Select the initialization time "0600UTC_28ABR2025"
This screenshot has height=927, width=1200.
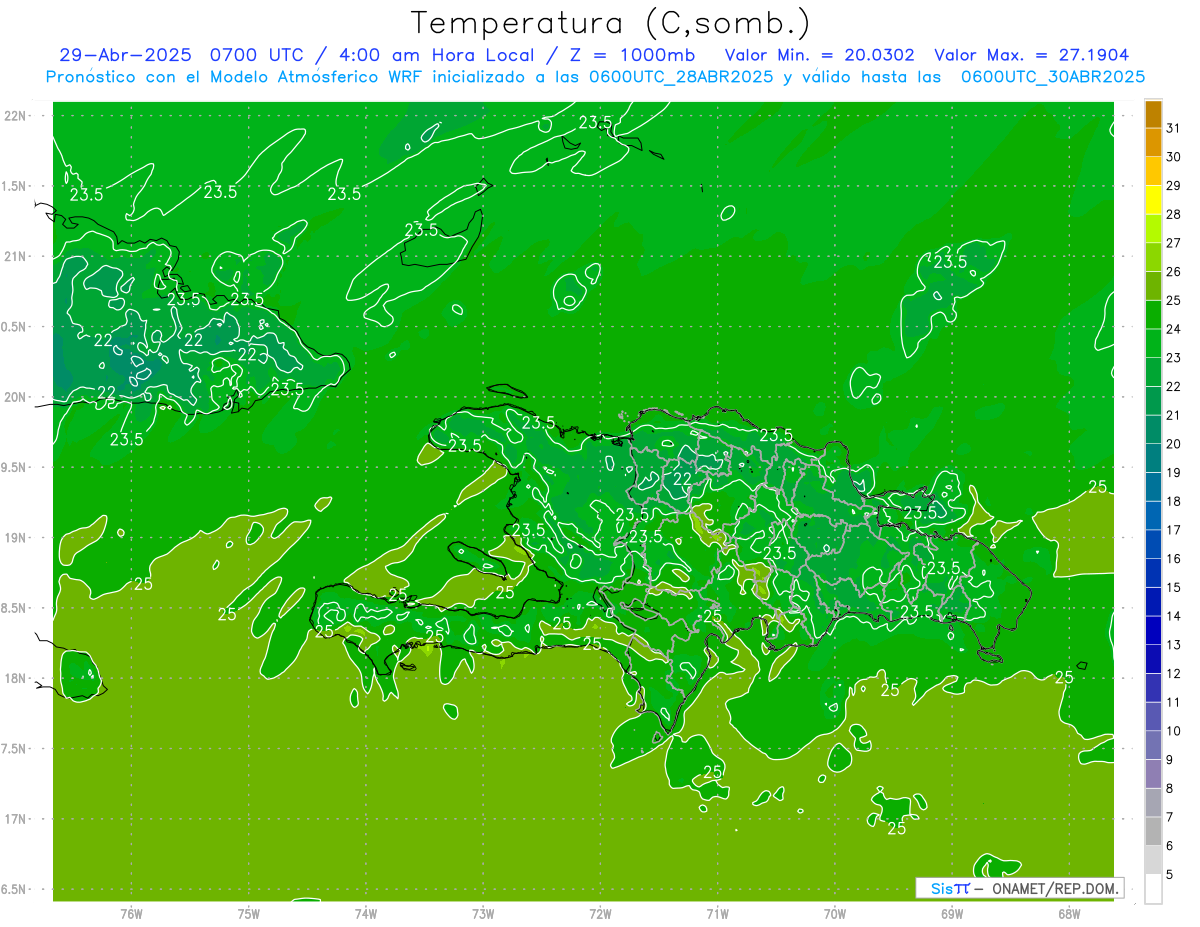680,77
